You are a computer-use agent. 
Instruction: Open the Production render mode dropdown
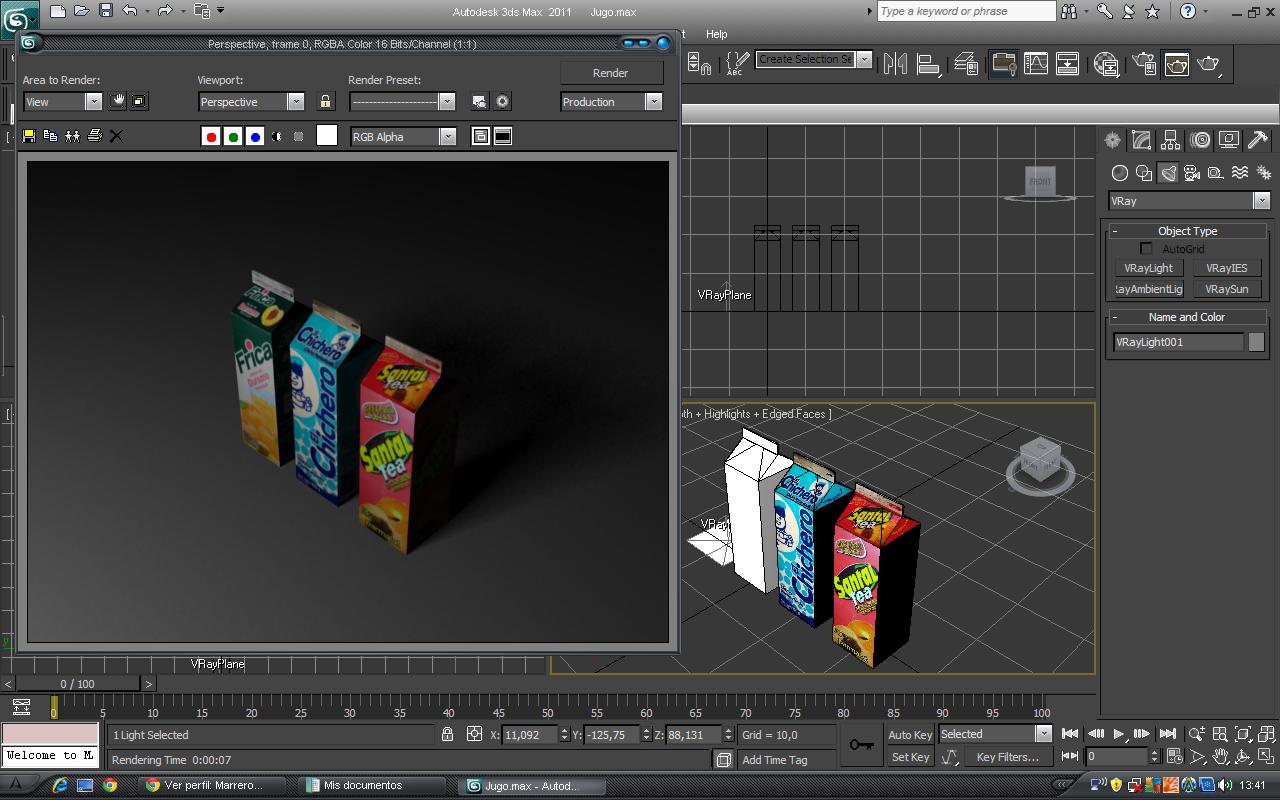coord(611,101)
